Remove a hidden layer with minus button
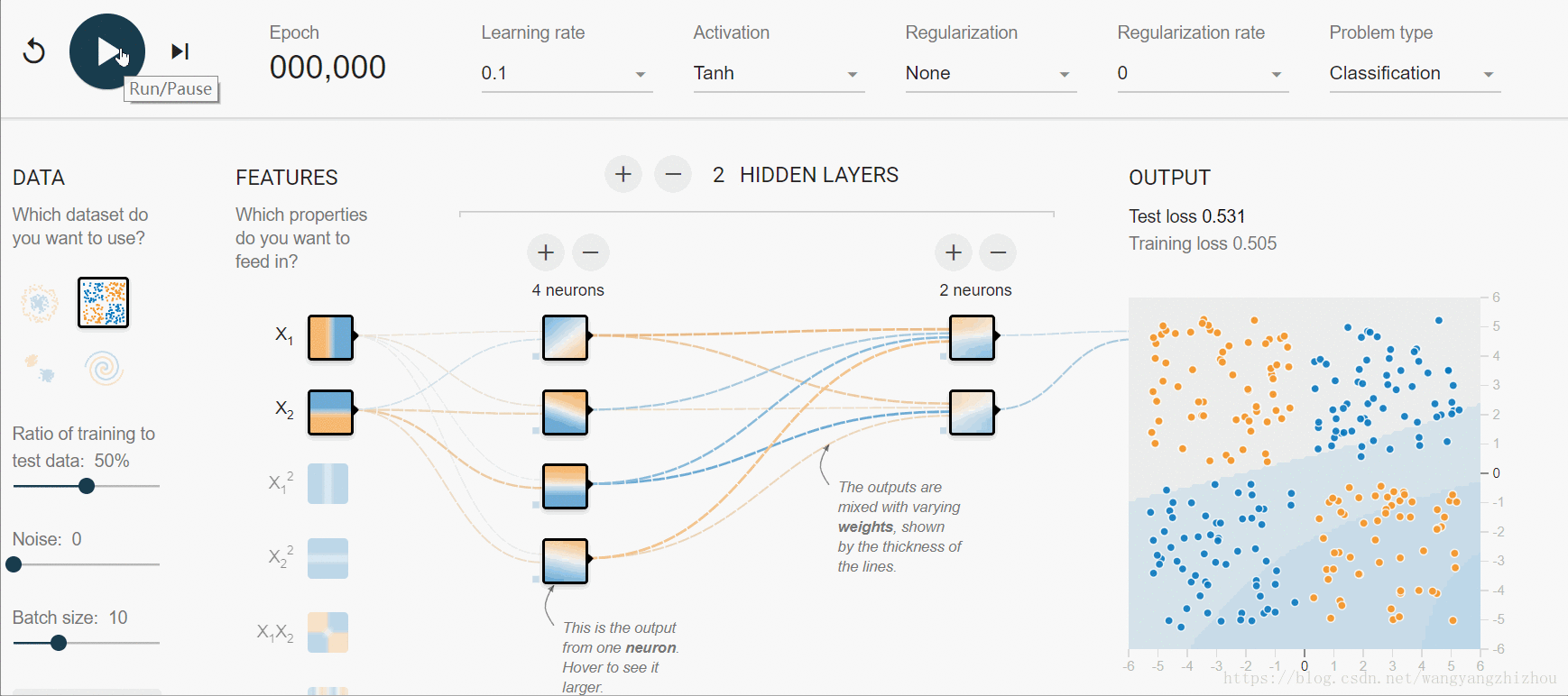The width and height of the screenshot is (1568, 696). pos(673,174)
